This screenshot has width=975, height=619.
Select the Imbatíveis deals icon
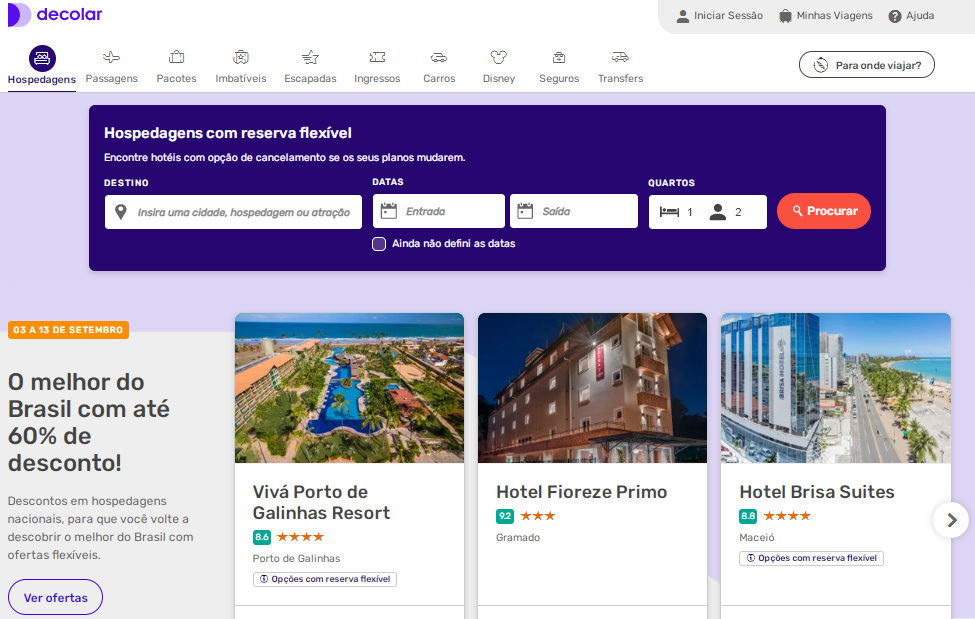pyautogui.click(x=241, y=57)
